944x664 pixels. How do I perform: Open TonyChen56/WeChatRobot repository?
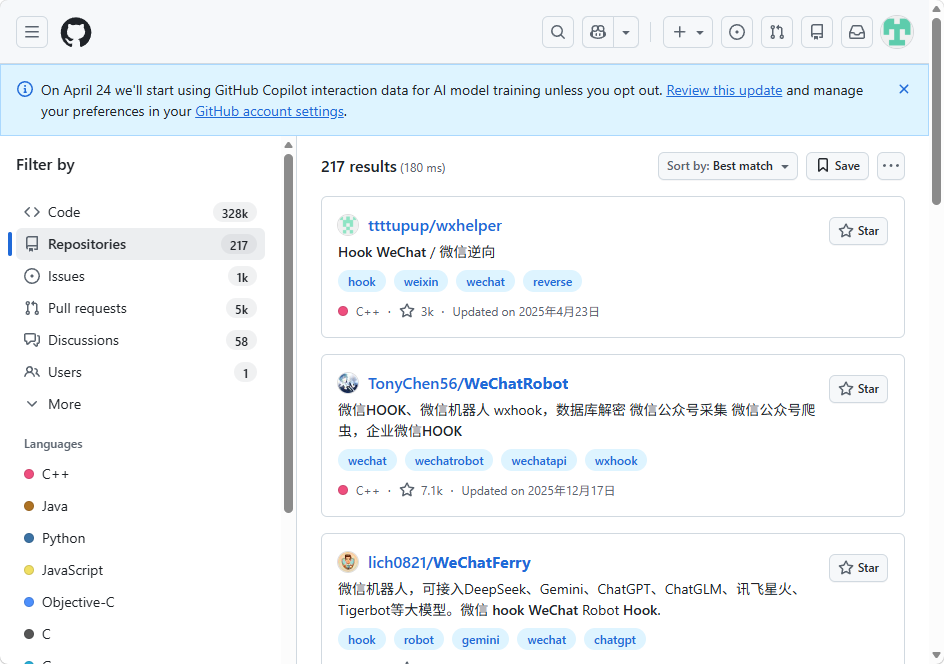pyautogui.click(x=468, y=384)
